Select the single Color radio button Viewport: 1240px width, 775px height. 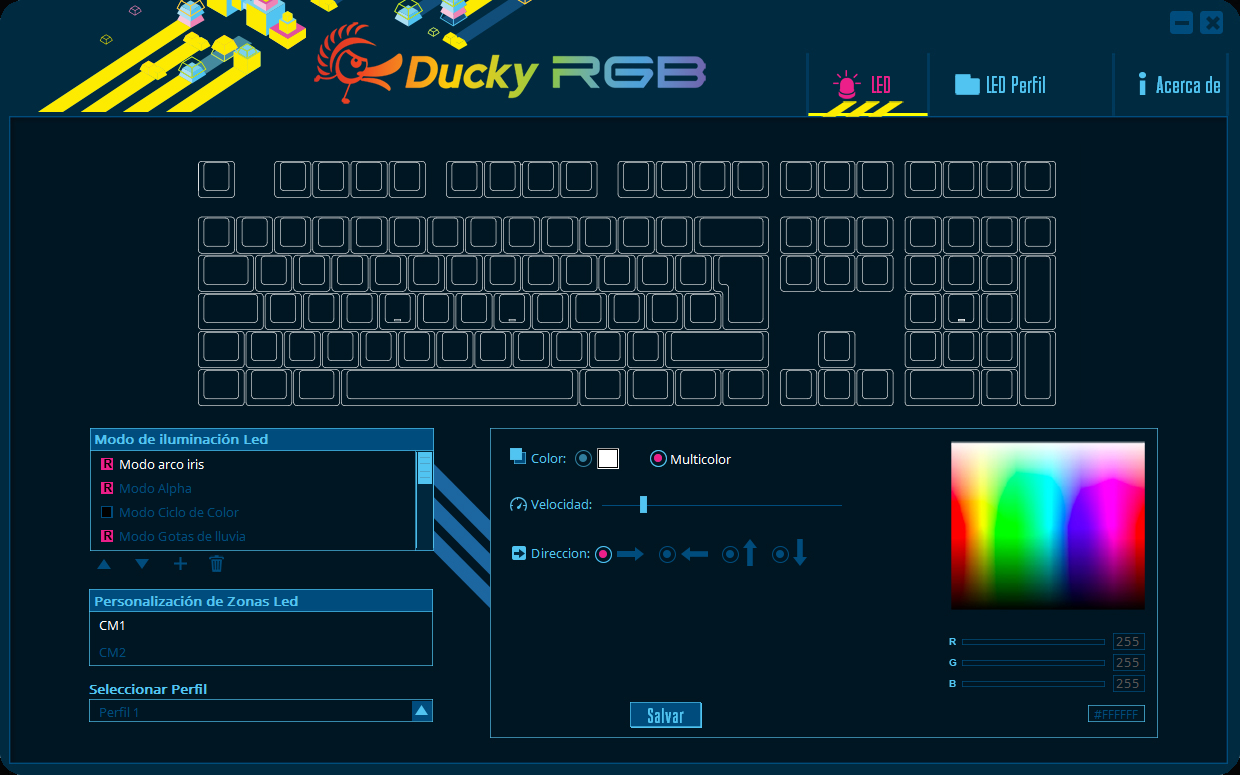point(584,459)
